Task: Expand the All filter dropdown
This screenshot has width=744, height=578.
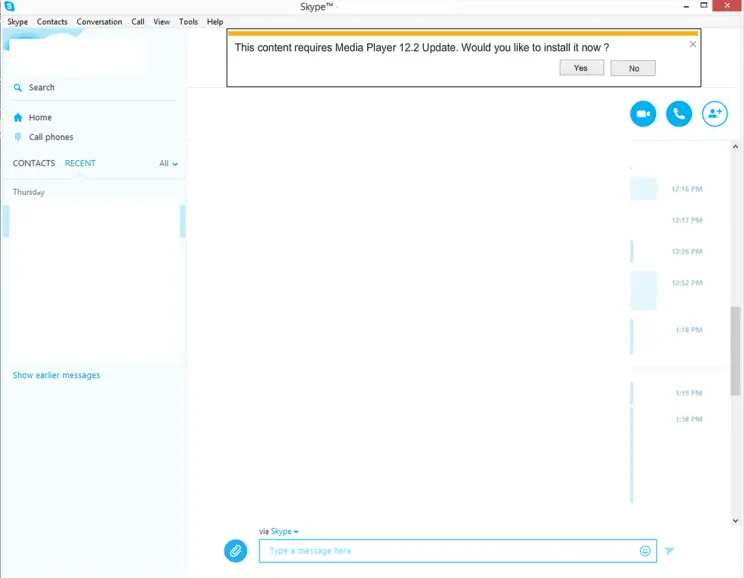Action: (x=168, y=164)
